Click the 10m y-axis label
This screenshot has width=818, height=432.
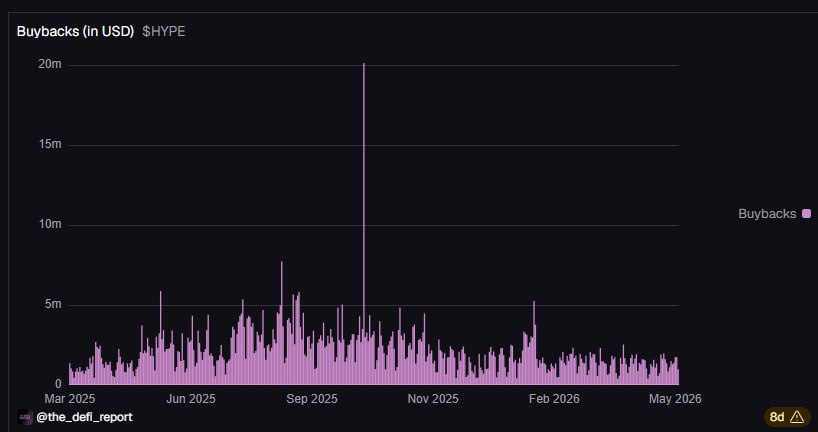point(50,224)
